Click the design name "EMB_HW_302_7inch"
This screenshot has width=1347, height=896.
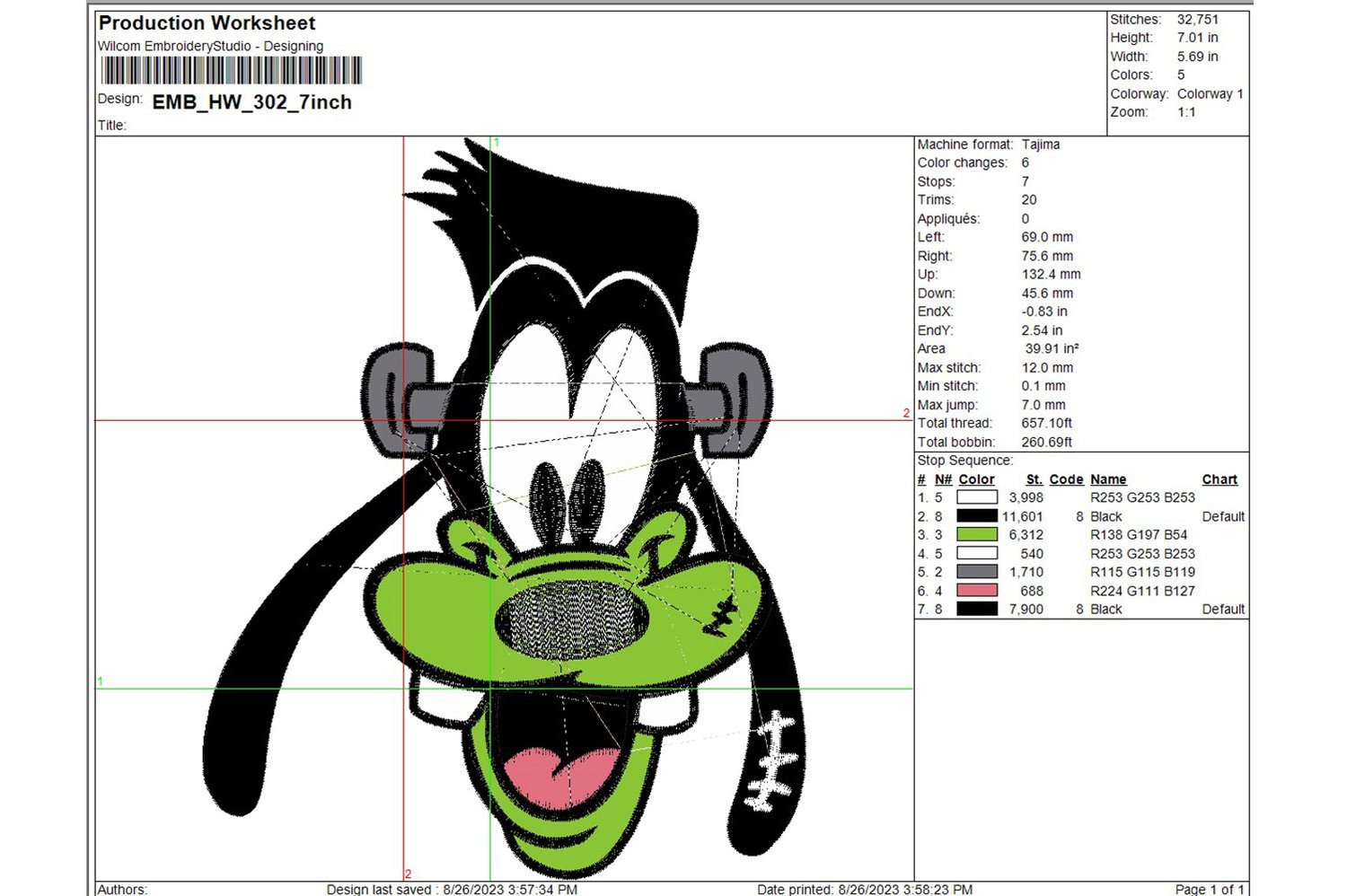point(252,102)
